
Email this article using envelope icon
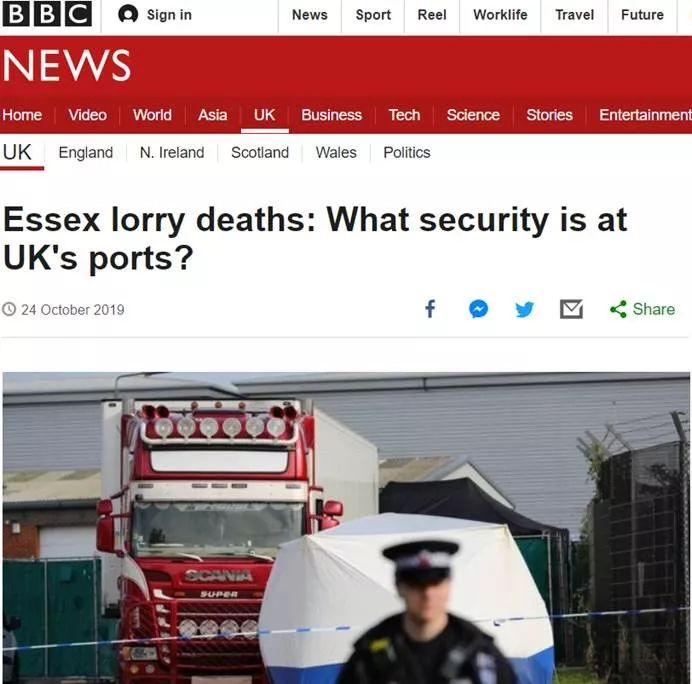[571, 309]
